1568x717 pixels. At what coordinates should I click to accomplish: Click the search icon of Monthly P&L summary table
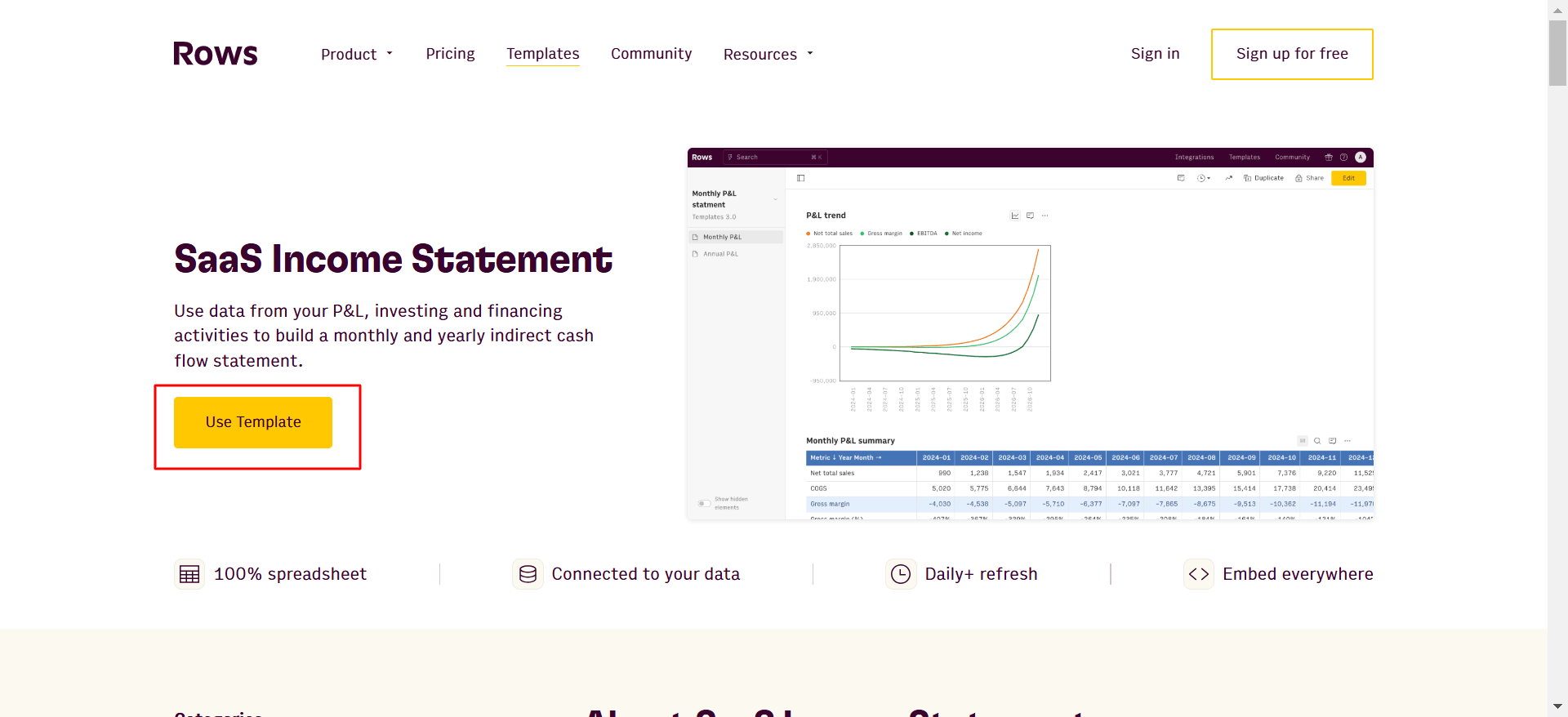pos(1317,441)
